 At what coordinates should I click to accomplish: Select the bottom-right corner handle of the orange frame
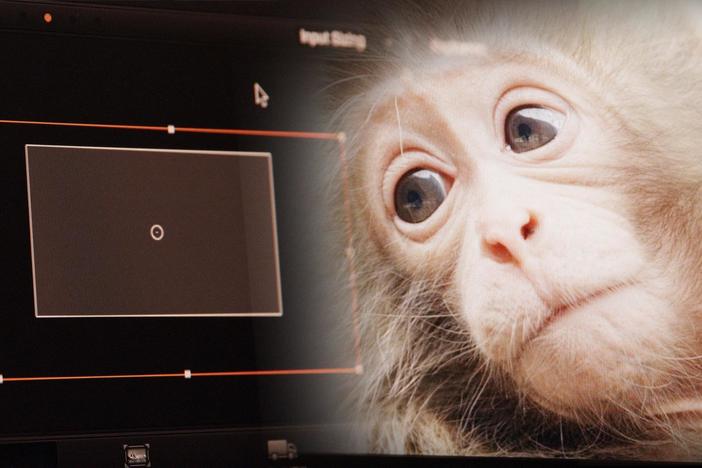359,369
